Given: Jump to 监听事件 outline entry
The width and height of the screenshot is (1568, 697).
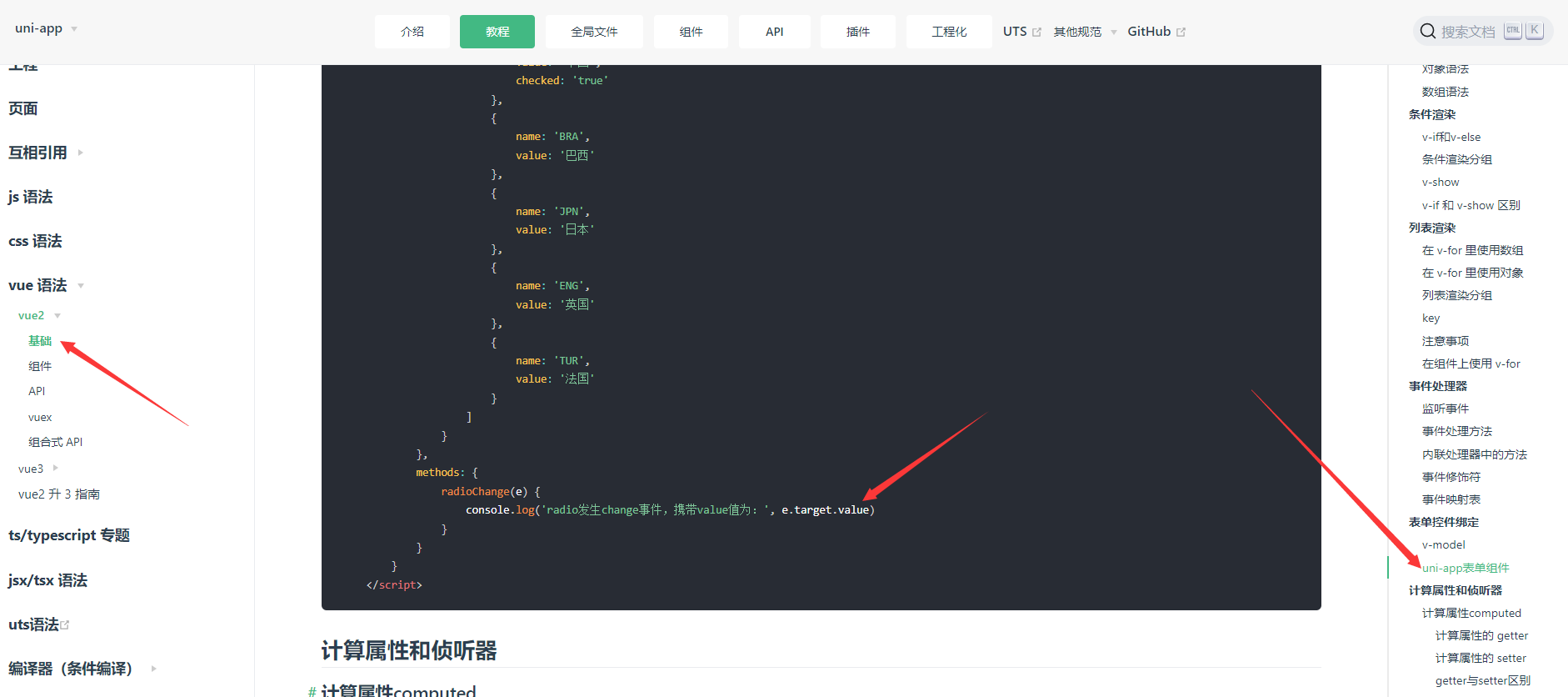Looking at the screenshot, I should click(1446, 409).
